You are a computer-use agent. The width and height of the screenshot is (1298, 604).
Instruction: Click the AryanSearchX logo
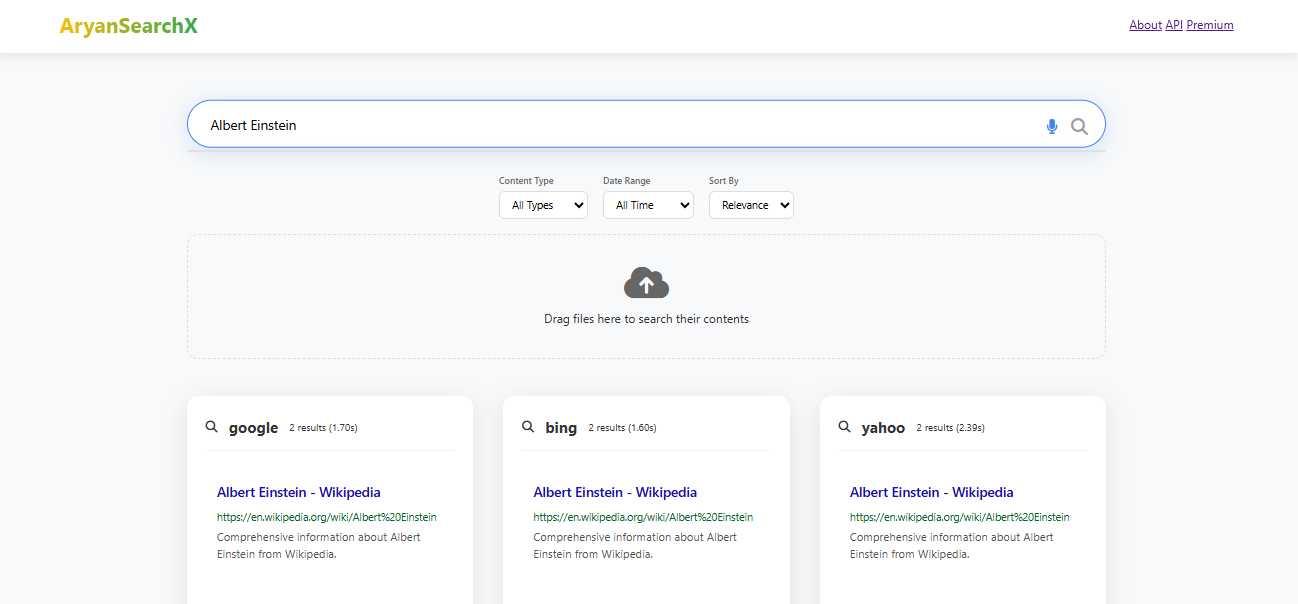(128, 26)
